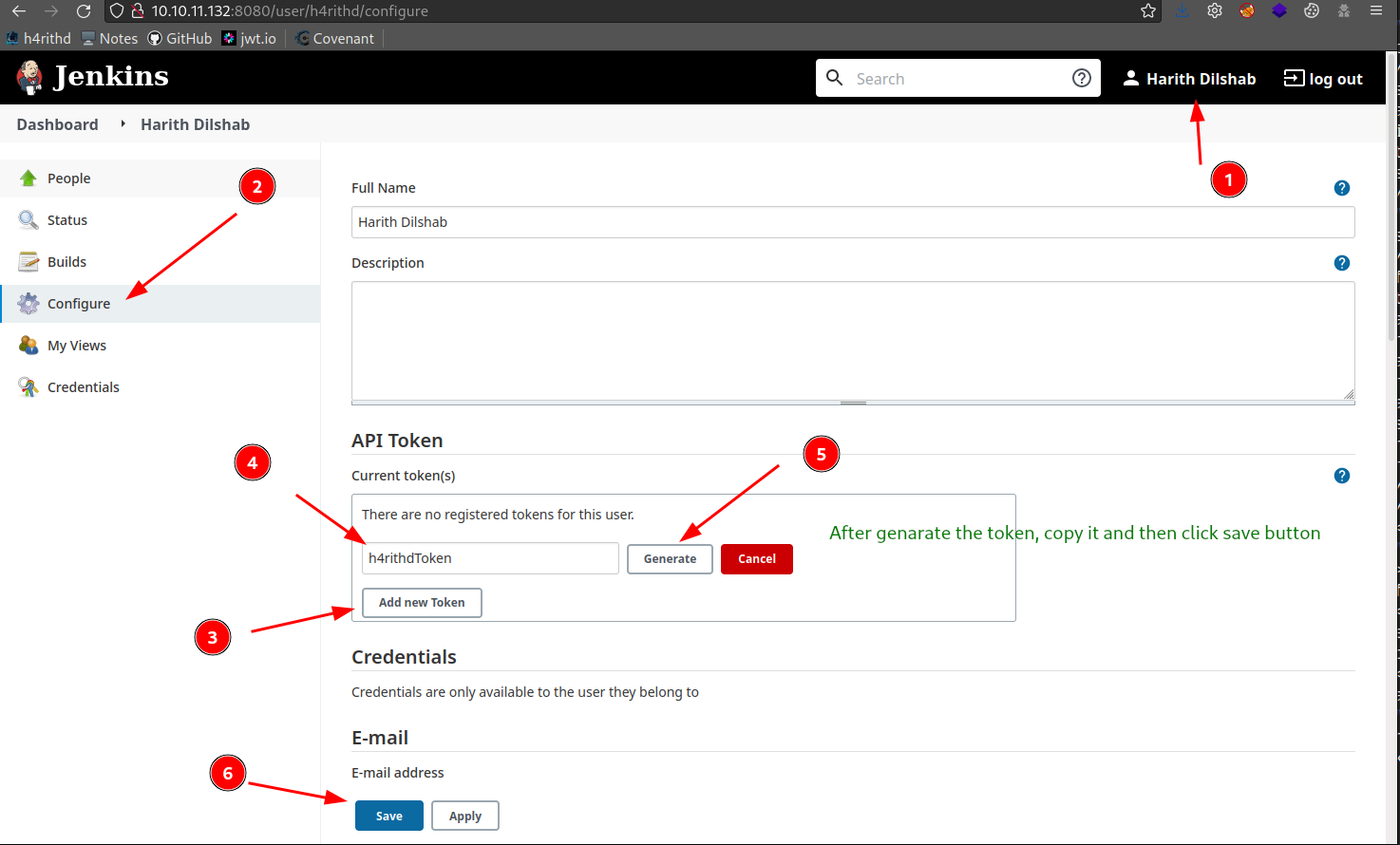
Task: Open the browser downloads panel
Action: [1182, 11]
